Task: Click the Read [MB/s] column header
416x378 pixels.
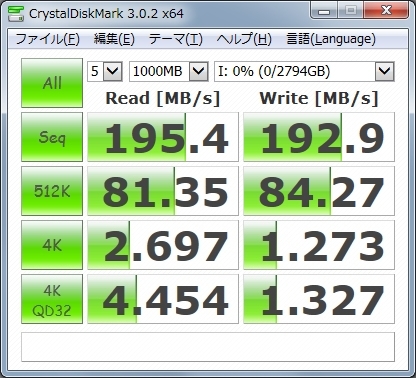Action: pyautogui.click(x=163, y=98)
